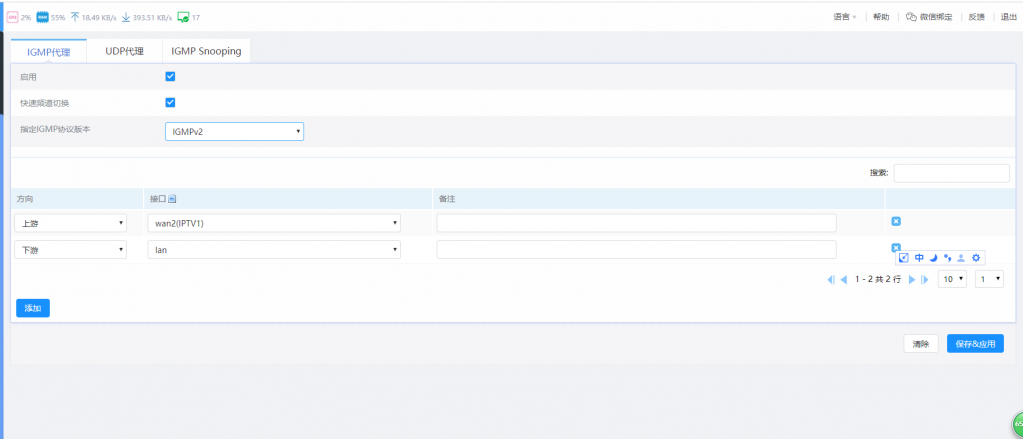Click the online devices monitor icon
The image size is (1023, 439).
click(x=183, y=17)
